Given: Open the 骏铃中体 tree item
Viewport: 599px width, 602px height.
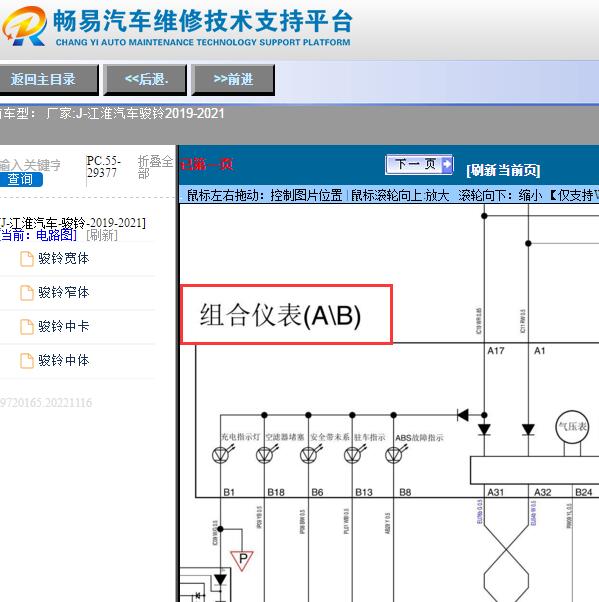Looking at the screenshot, I should [x=63, y=361].
